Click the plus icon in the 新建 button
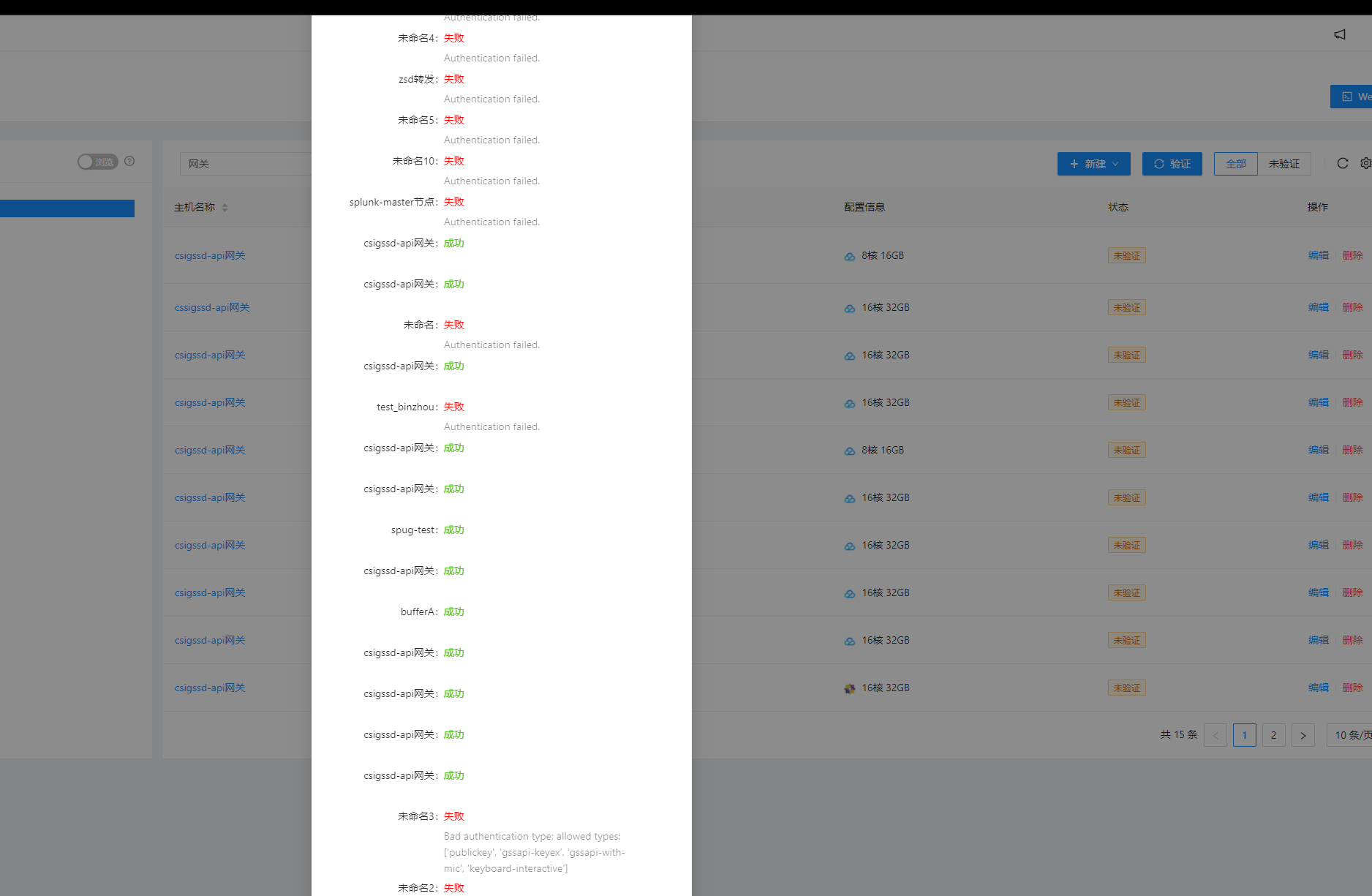The image size is (1372, 896). coord(1074,164)
